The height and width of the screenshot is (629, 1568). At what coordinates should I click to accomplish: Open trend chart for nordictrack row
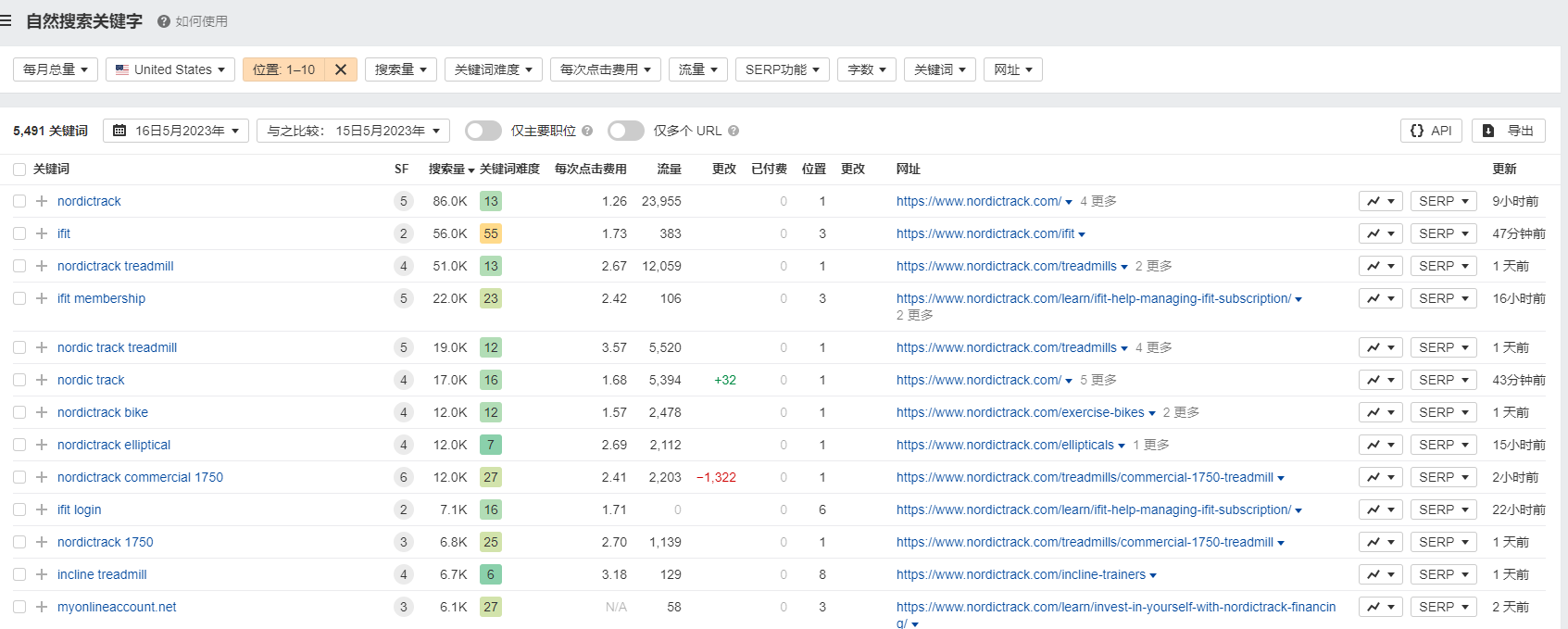(x=1380, y=201)
